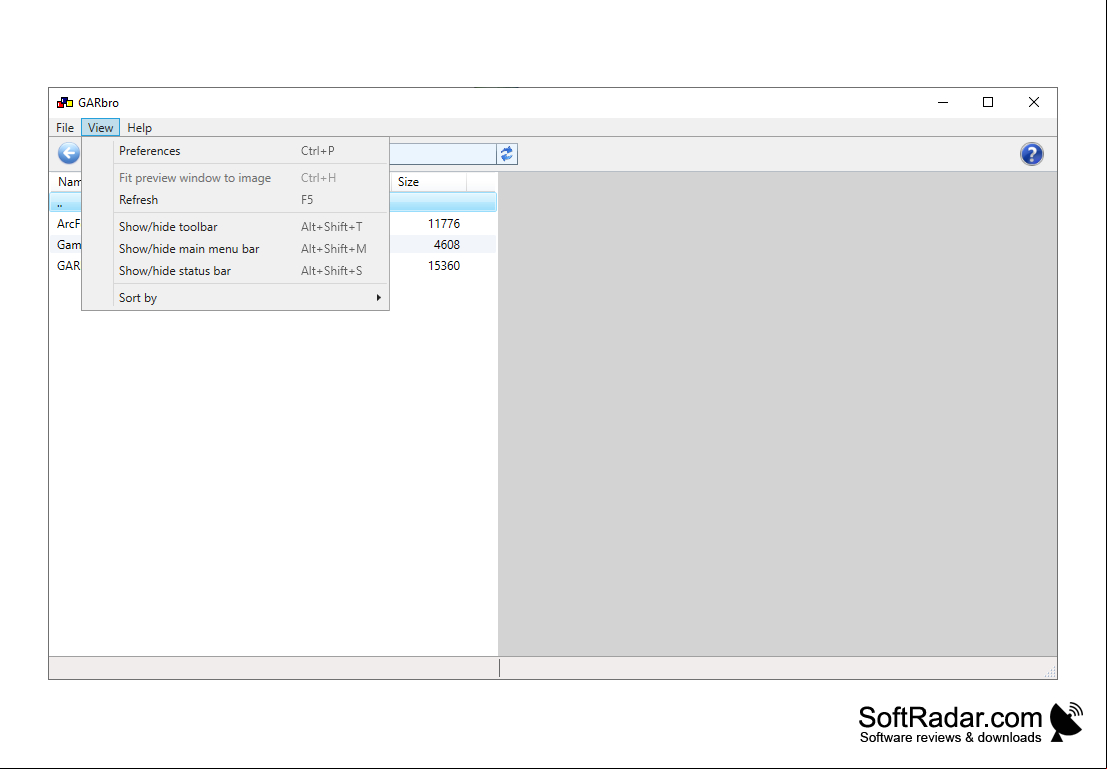Screen dimensions: 1107x769
Task: Select the file row with size 15360
Action: tap(273, 266)
